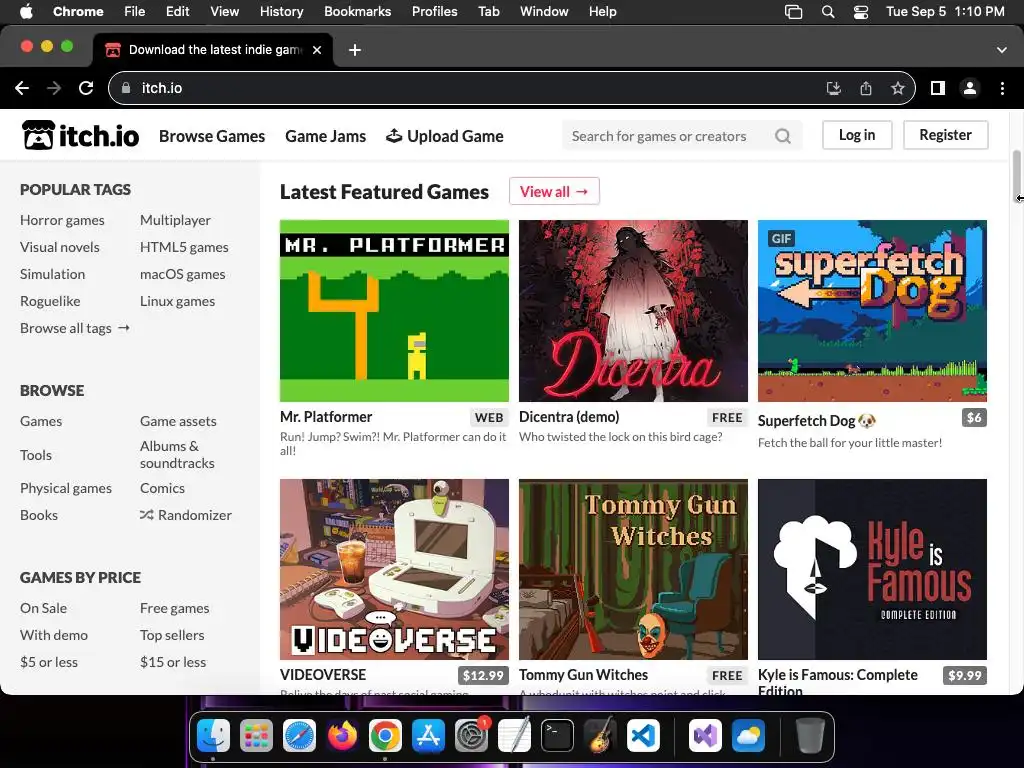This screenshot has height=768, width=1024.
Task: Open the File menu
Action: coord(135,12)
